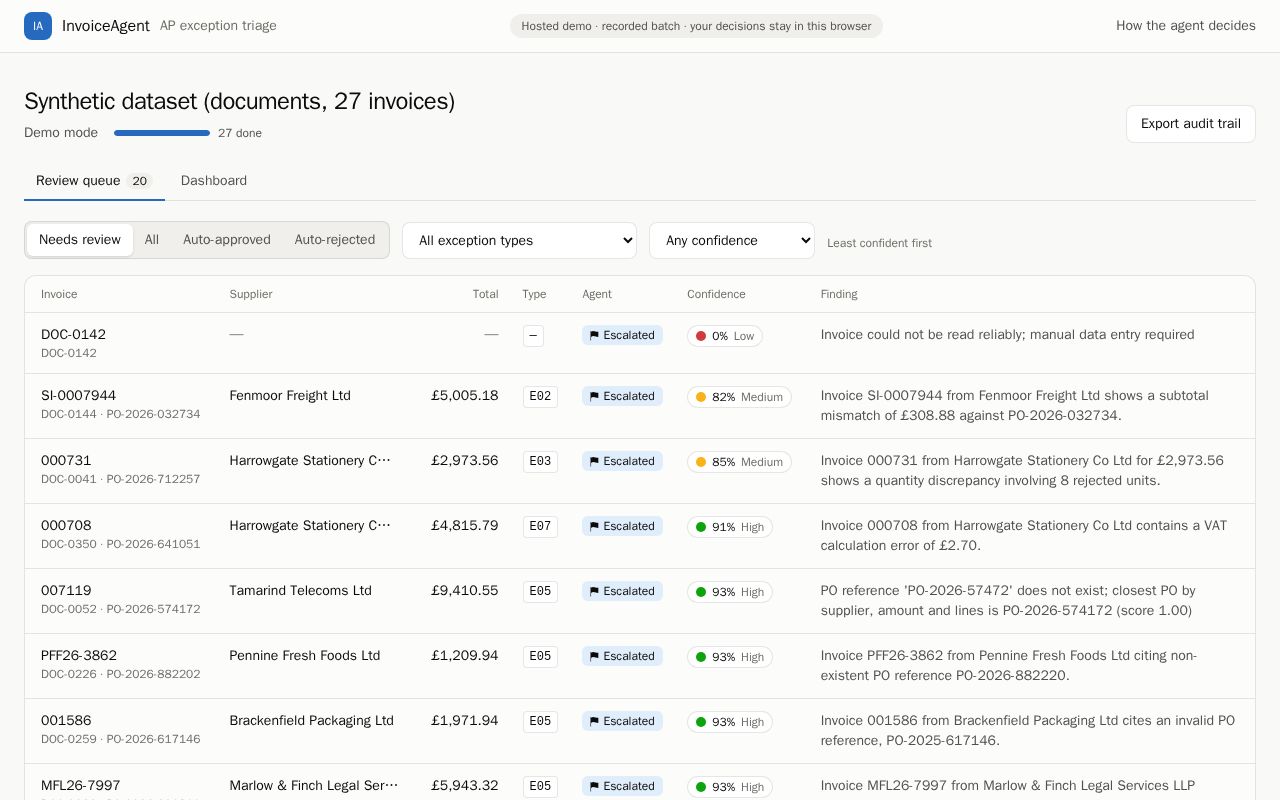Image resolution: width=1280 pixels, height=800 pixels.
Task: Click the E02 exception type tag
Action: click(540, 396)
